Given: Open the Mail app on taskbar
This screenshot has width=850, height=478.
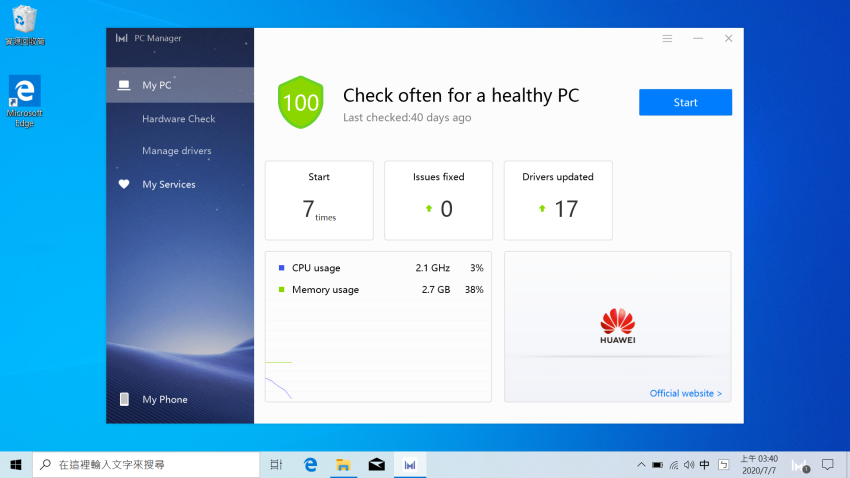Looking at the screenshot, I should click(x=376, y=464).
